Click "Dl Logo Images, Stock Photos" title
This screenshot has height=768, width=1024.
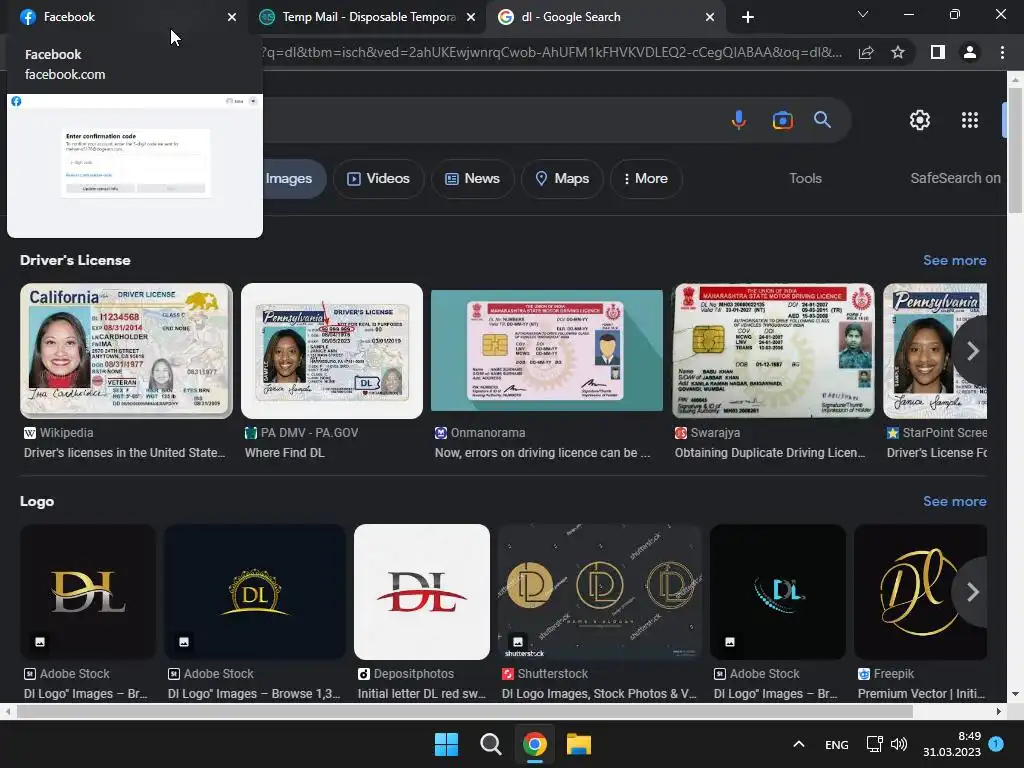click(599, 694)
